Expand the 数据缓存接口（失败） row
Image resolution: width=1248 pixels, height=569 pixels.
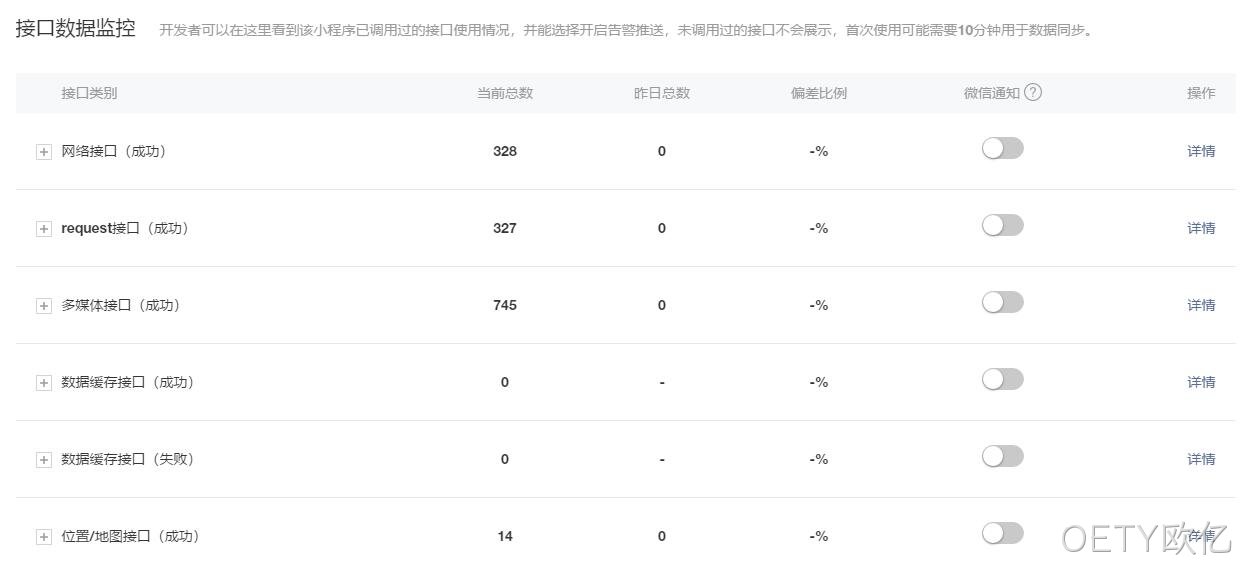(44, 460)
